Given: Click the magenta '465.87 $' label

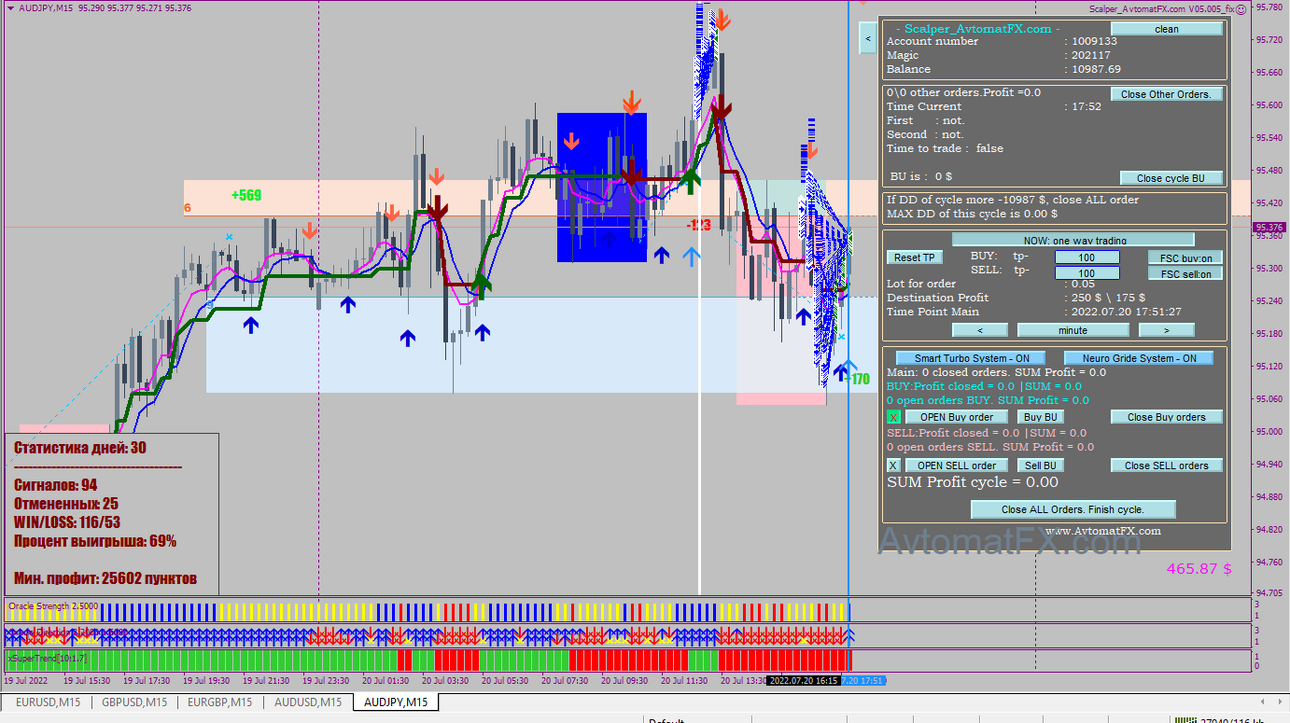Looking at the screenshot, I should (x=1199, y=568).
